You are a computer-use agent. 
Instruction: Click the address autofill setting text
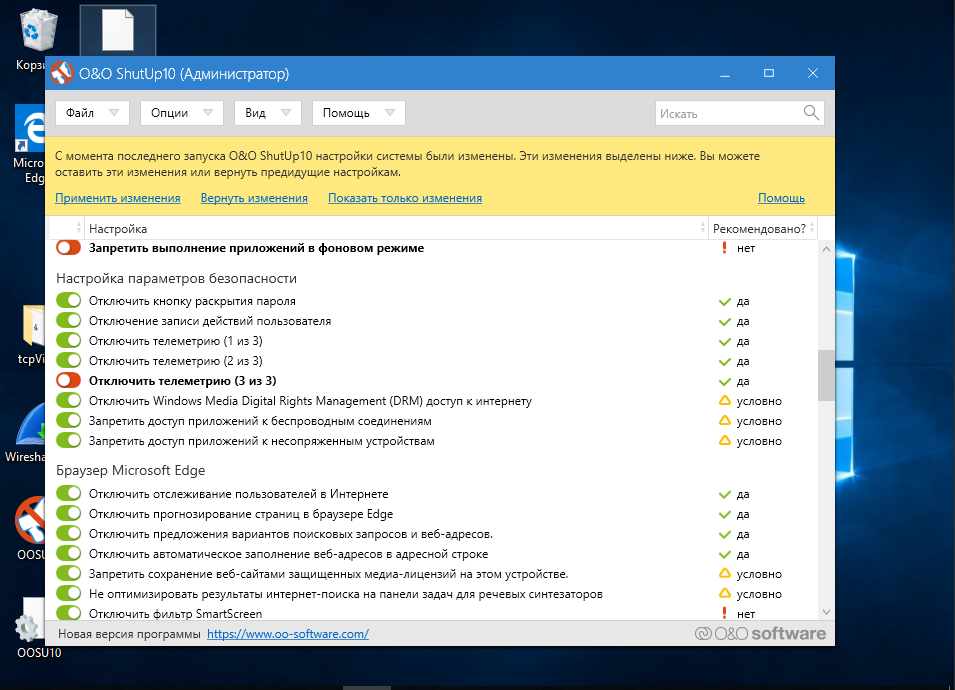[x=288, y=554]
